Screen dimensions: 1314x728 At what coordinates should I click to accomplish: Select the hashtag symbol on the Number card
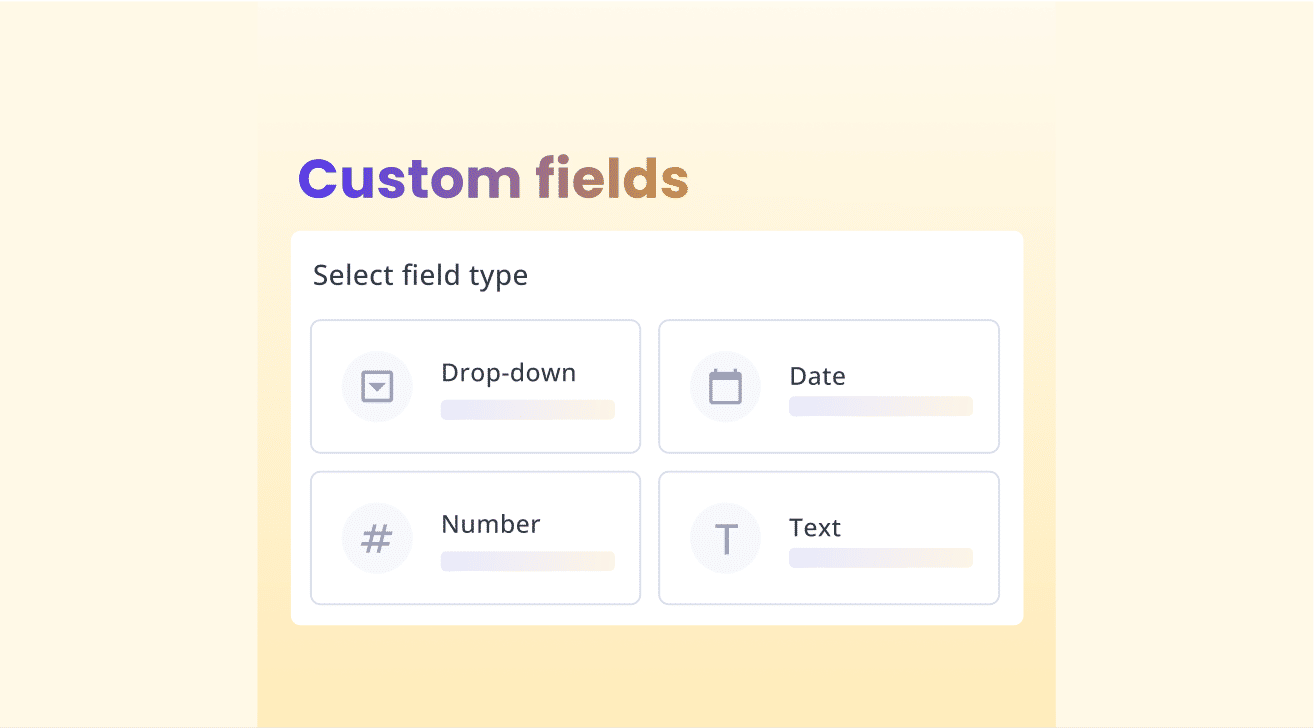(x=377, y=538)
